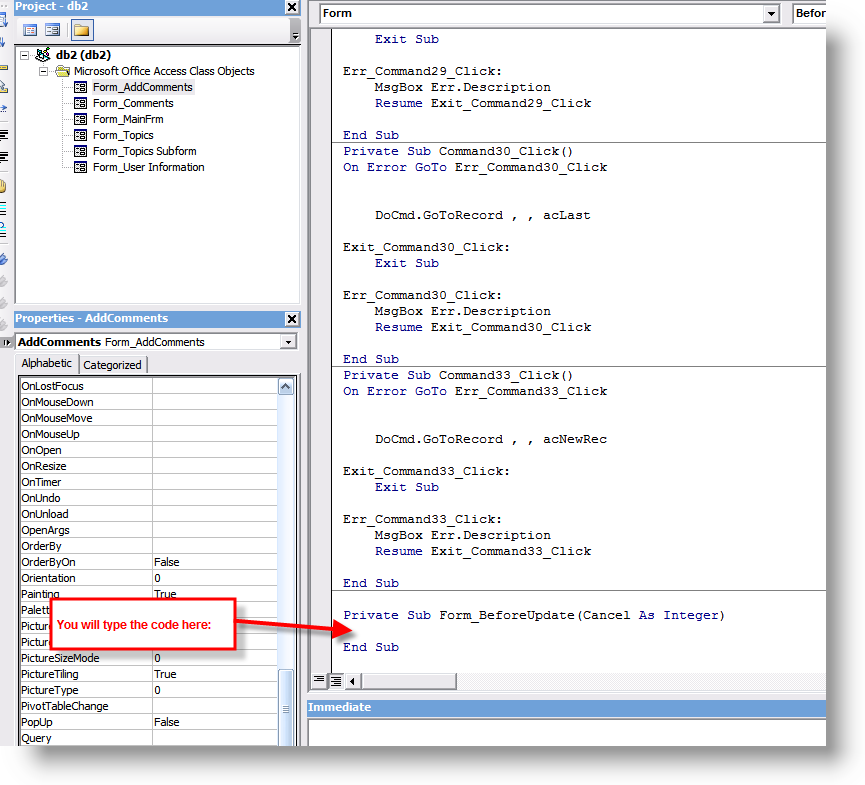Click the Properties list scrollbar thumb

click(286, 708)
